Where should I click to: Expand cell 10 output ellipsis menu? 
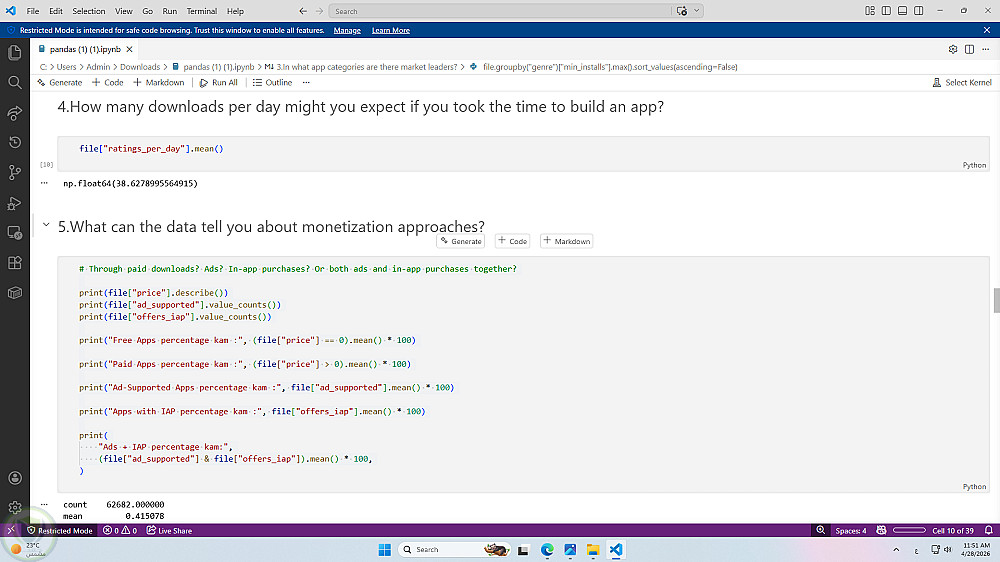[44, 183]
